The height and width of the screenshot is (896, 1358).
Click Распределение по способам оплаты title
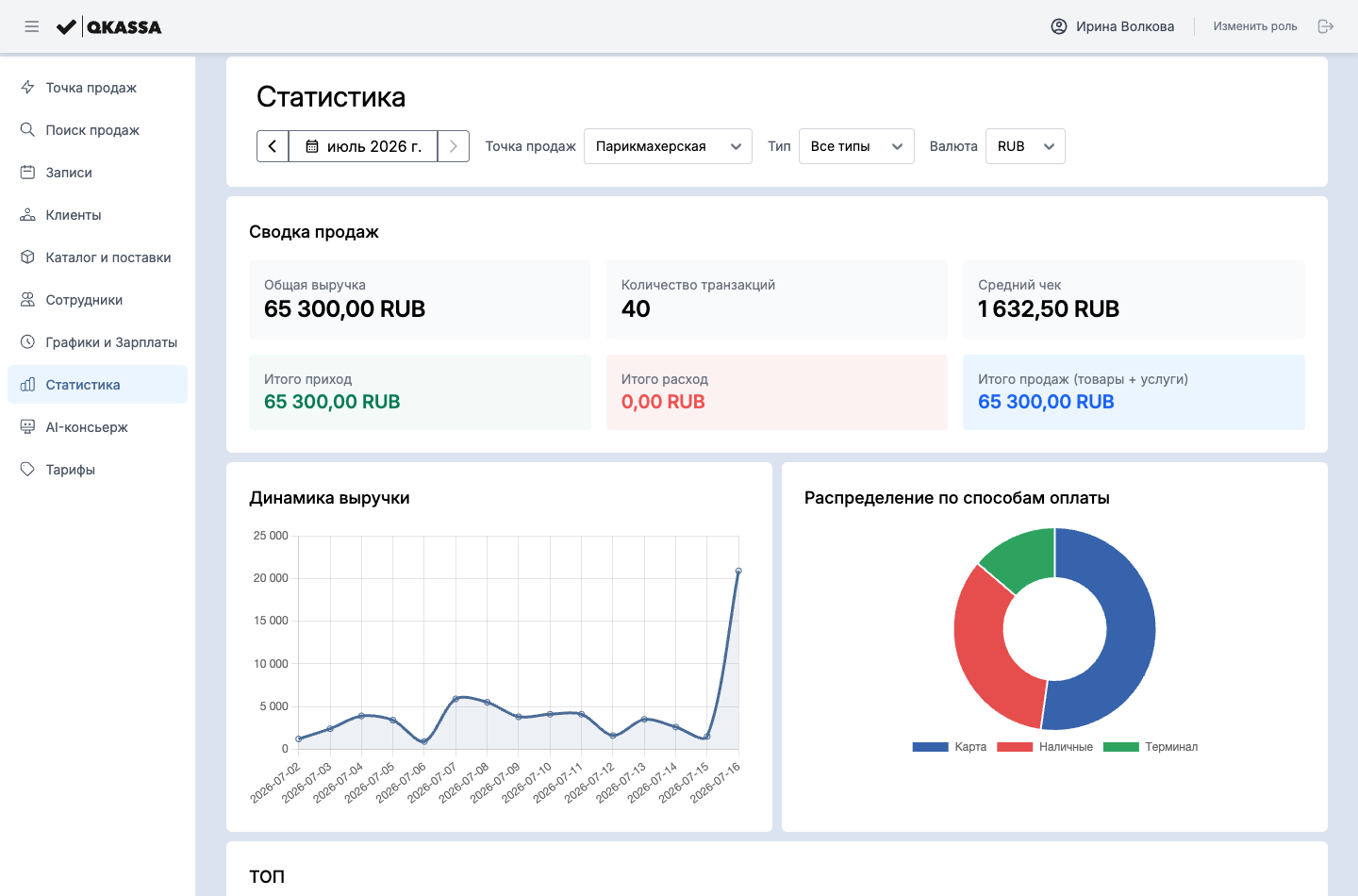click(x=957, y=498)
